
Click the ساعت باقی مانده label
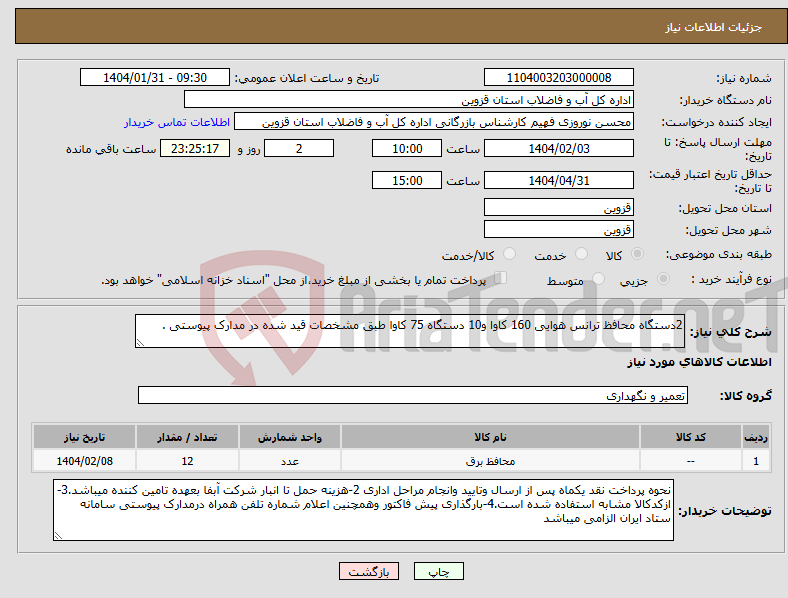tap(111, 149)
